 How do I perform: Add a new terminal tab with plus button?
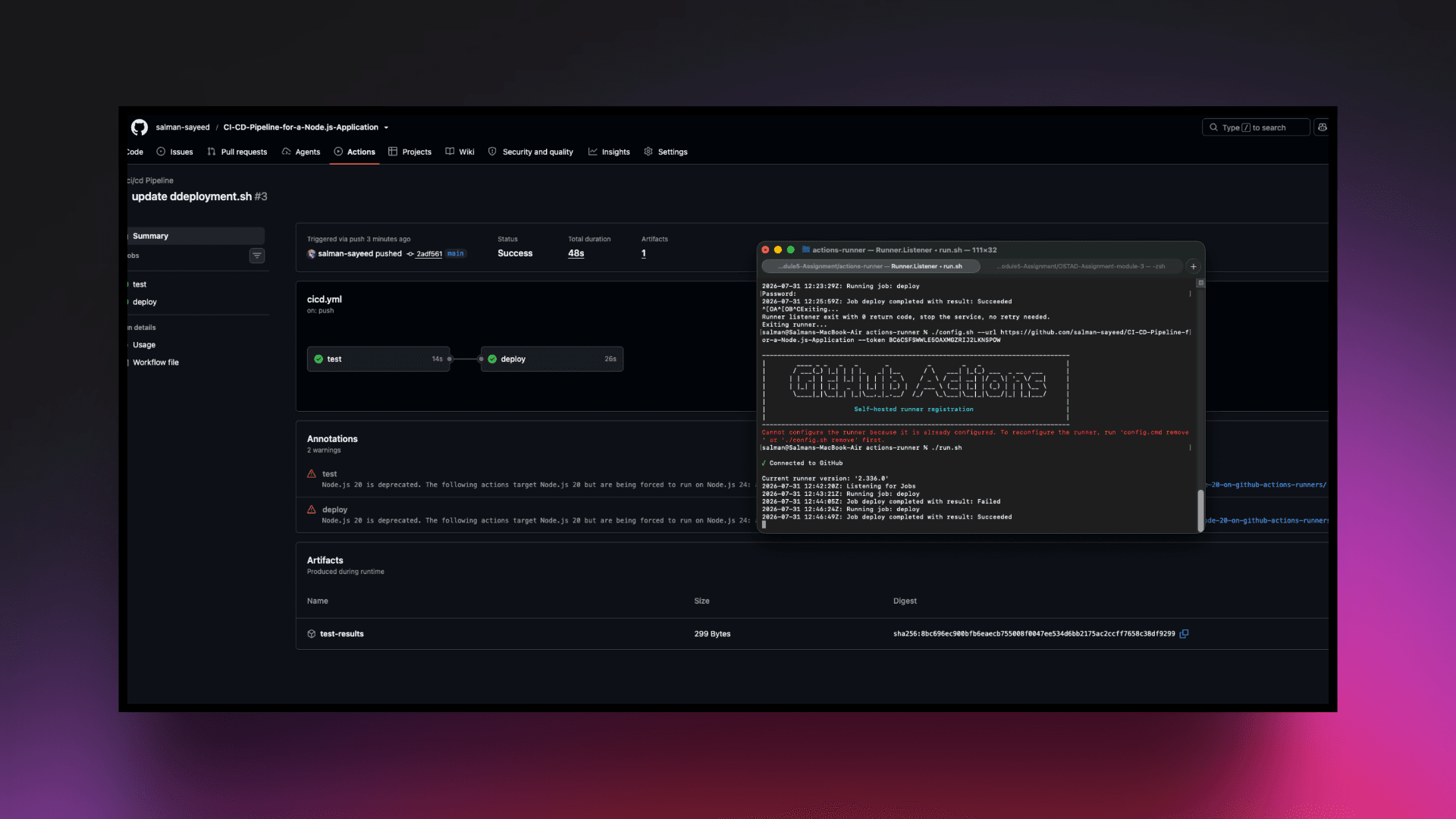coord(1194,266)
